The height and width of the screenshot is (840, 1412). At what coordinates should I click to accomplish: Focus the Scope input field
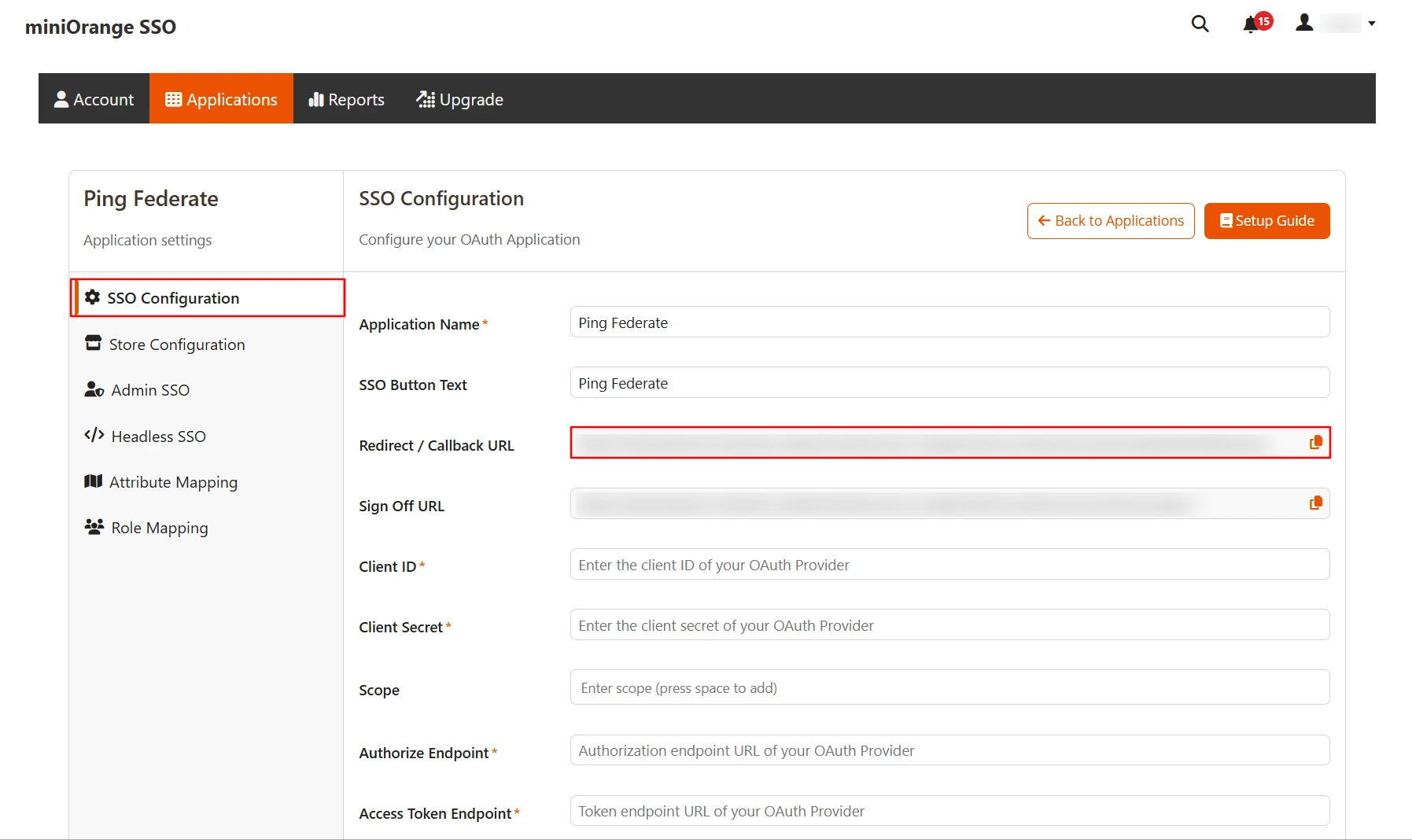[949, 687]
